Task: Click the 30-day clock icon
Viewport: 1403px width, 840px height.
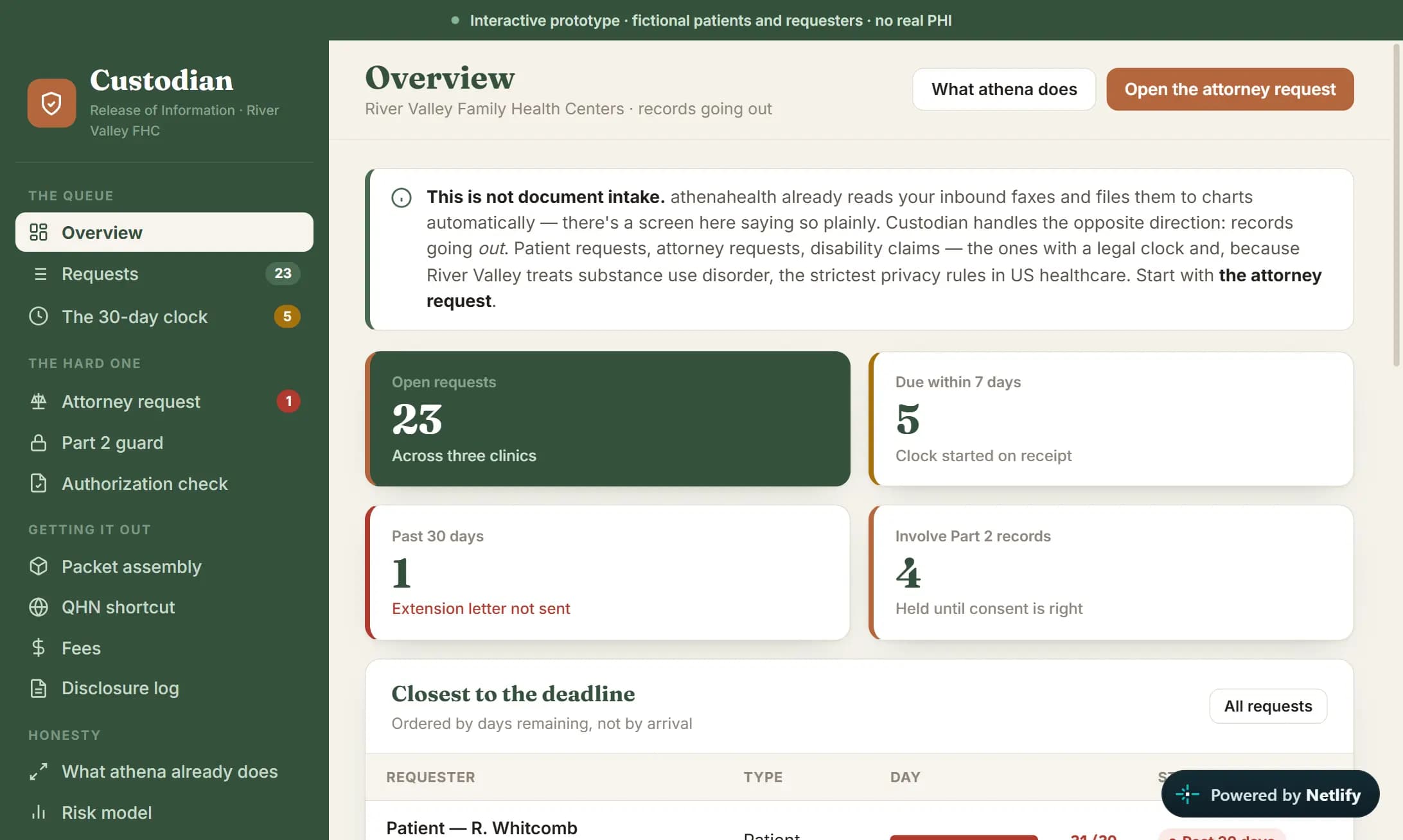Action: [39, 316]
